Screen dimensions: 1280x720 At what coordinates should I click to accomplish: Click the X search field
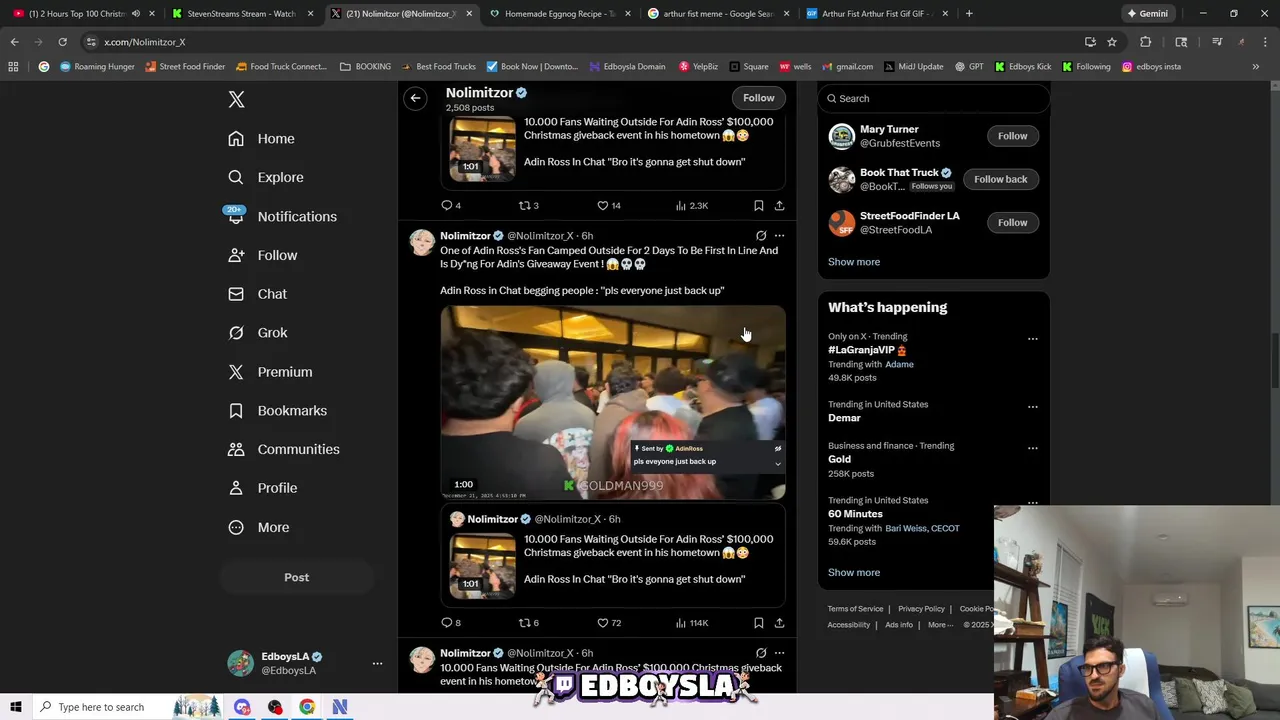933,98
